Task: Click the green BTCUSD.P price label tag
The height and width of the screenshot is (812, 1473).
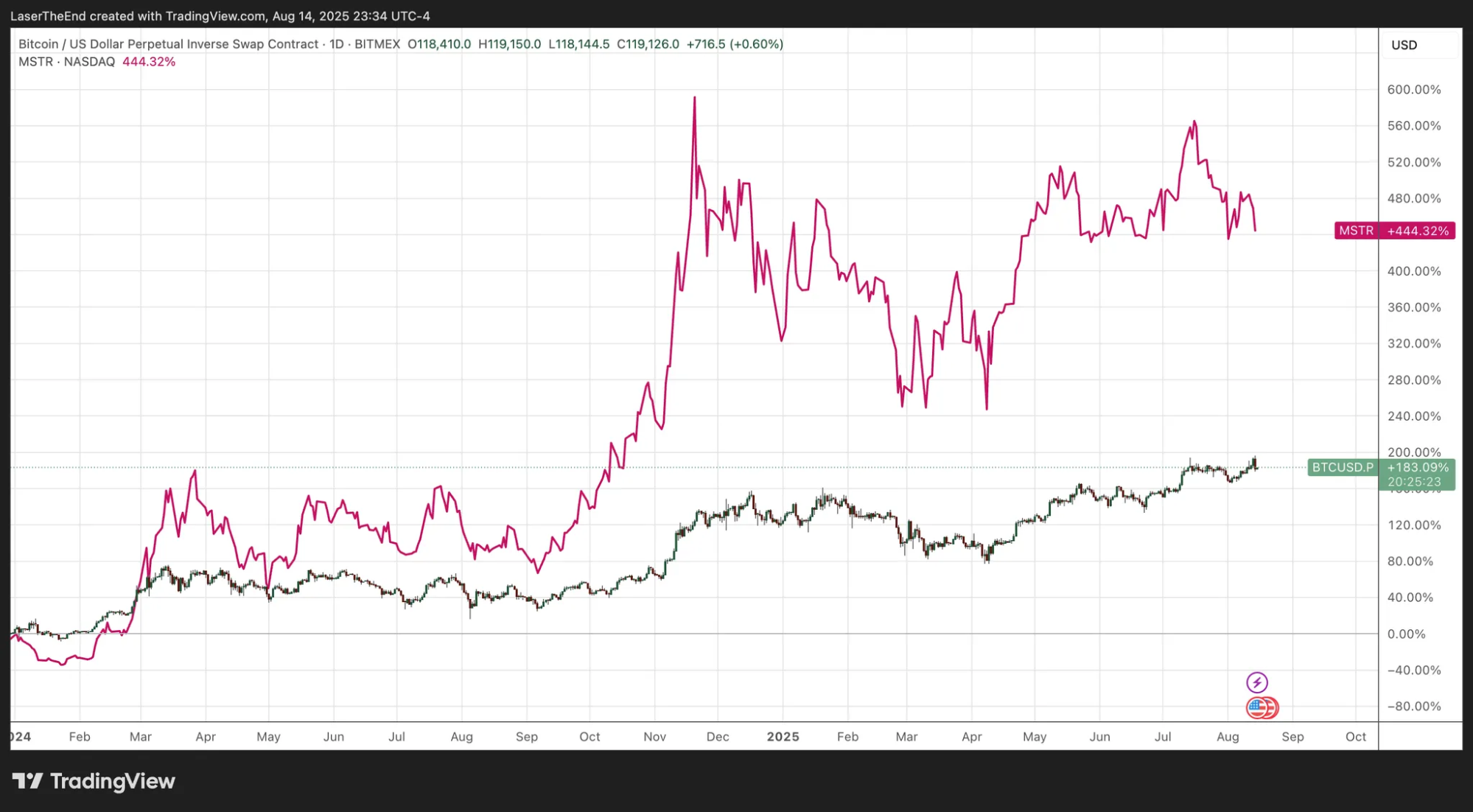Action: (1343, 467)
